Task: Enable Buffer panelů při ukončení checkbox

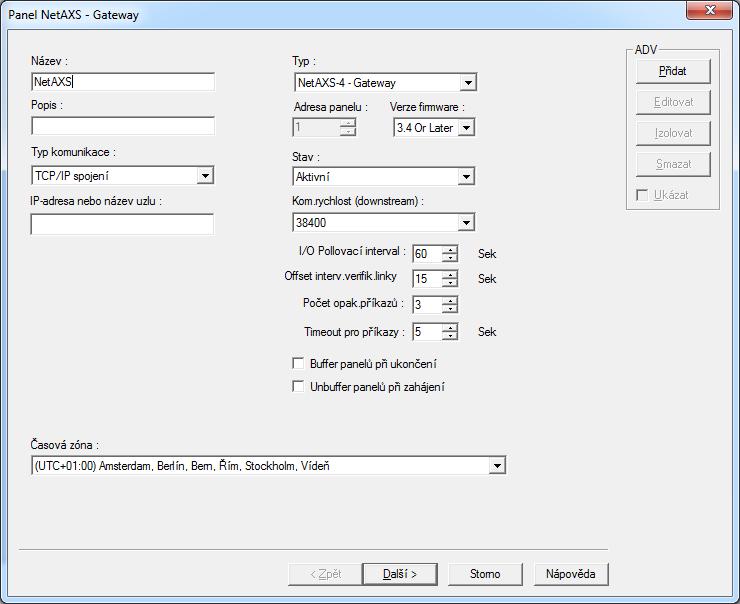Action: (298, 363)
